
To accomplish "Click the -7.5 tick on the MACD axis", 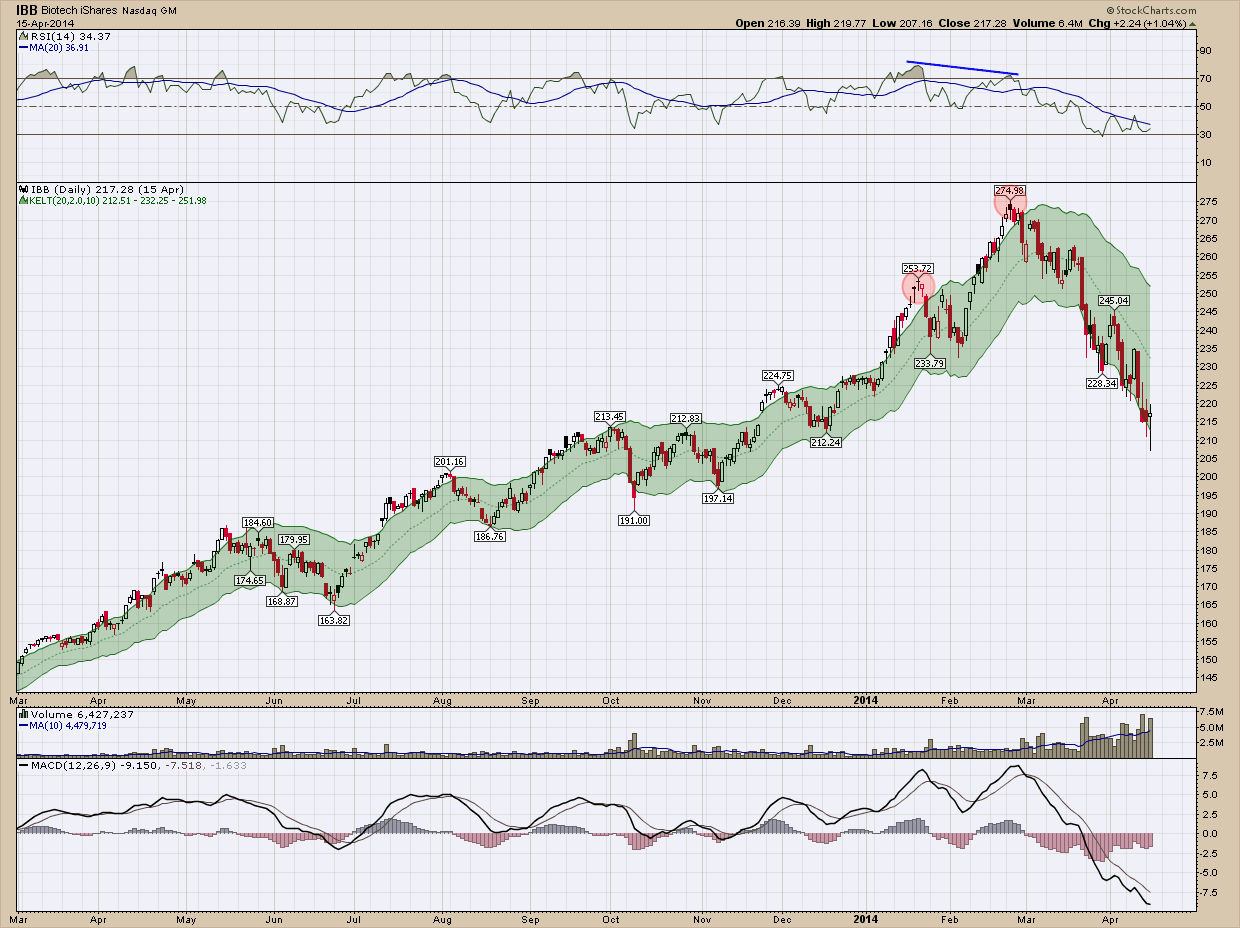I will click(1209, 892).
